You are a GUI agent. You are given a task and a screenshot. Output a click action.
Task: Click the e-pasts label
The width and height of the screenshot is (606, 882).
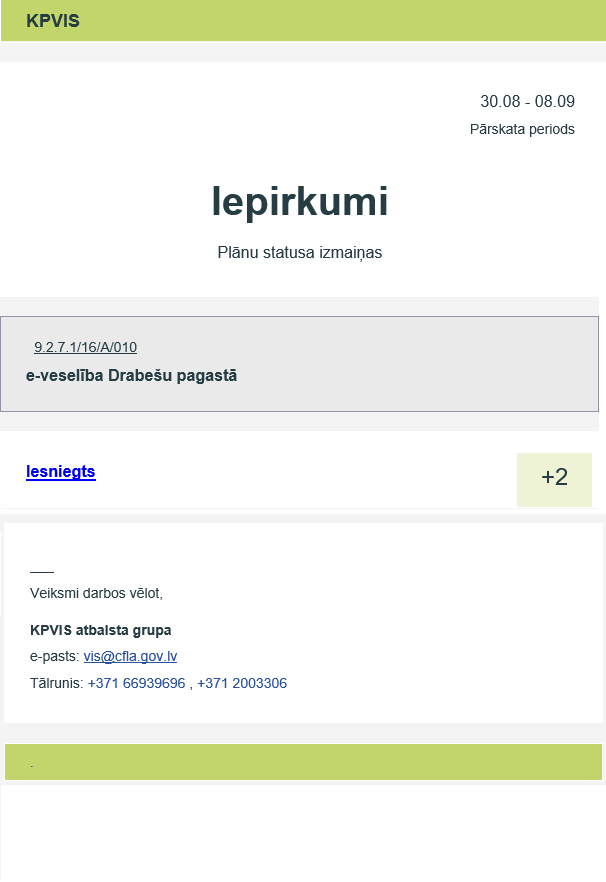[x=55, y=656]
